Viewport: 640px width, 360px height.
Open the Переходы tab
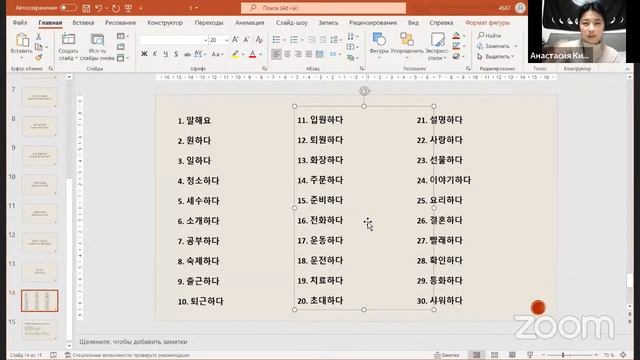(209, 23)
